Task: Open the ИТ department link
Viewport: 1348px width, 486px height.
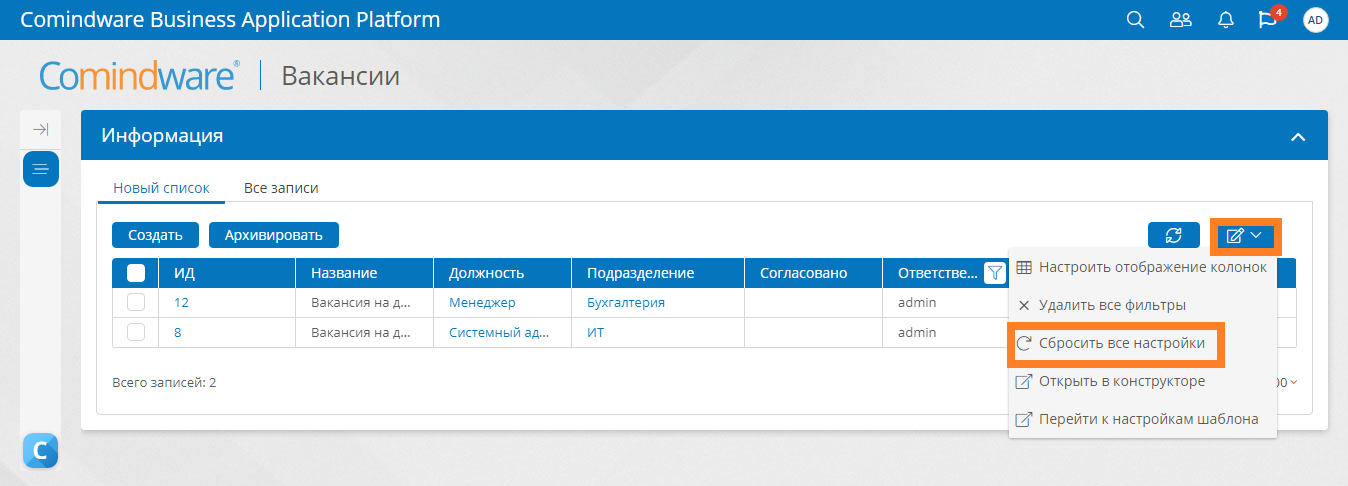Action: point(595,332)
